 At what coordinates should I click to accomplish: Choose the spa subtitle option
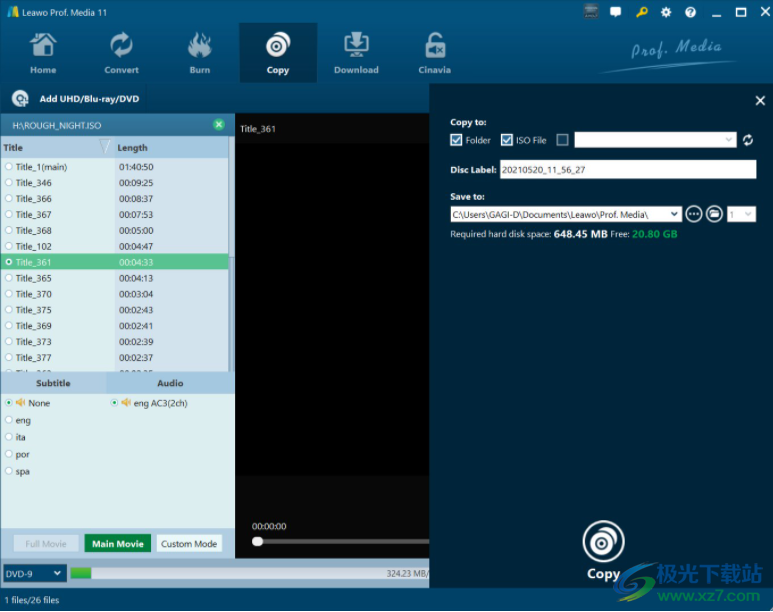8,471
